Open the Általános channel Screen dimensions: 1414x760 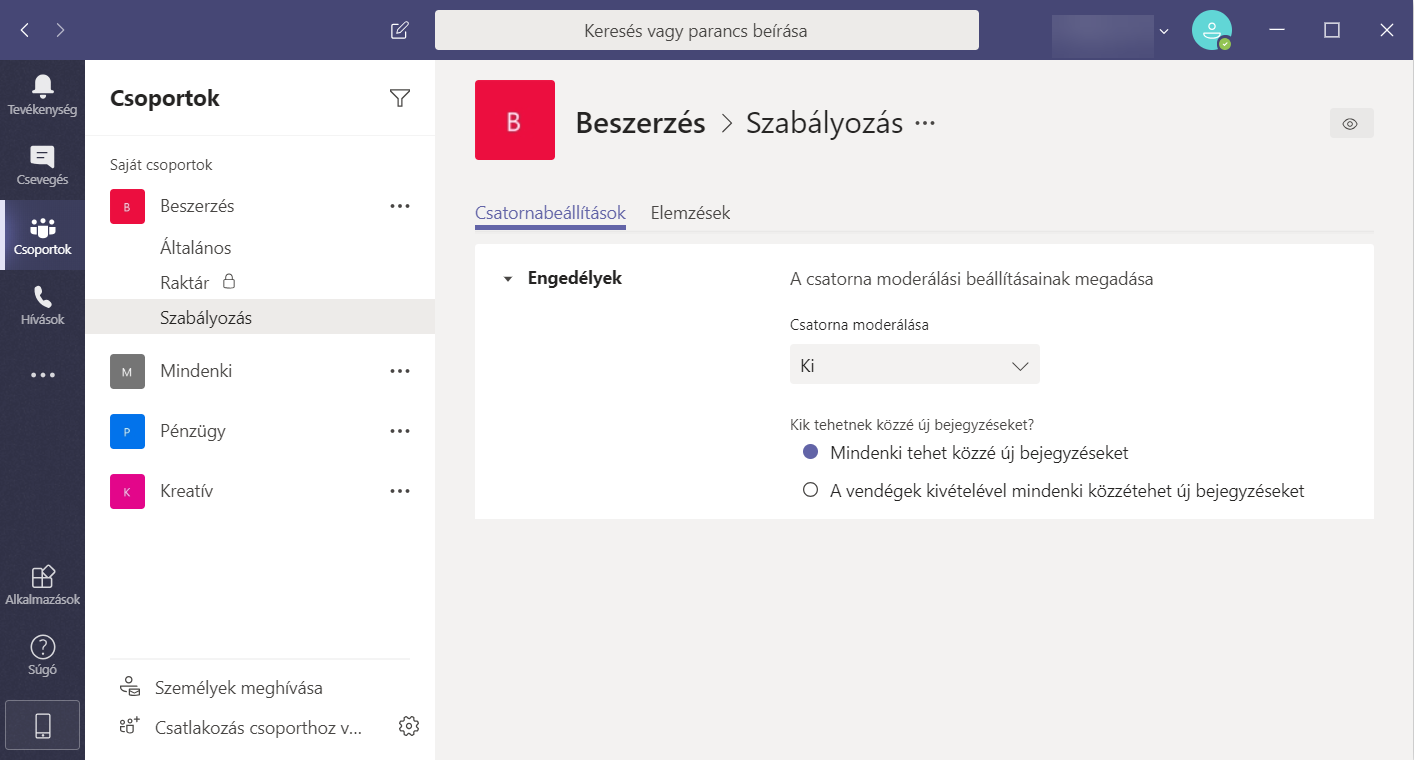pyautogui.click(x=196, y=248)
